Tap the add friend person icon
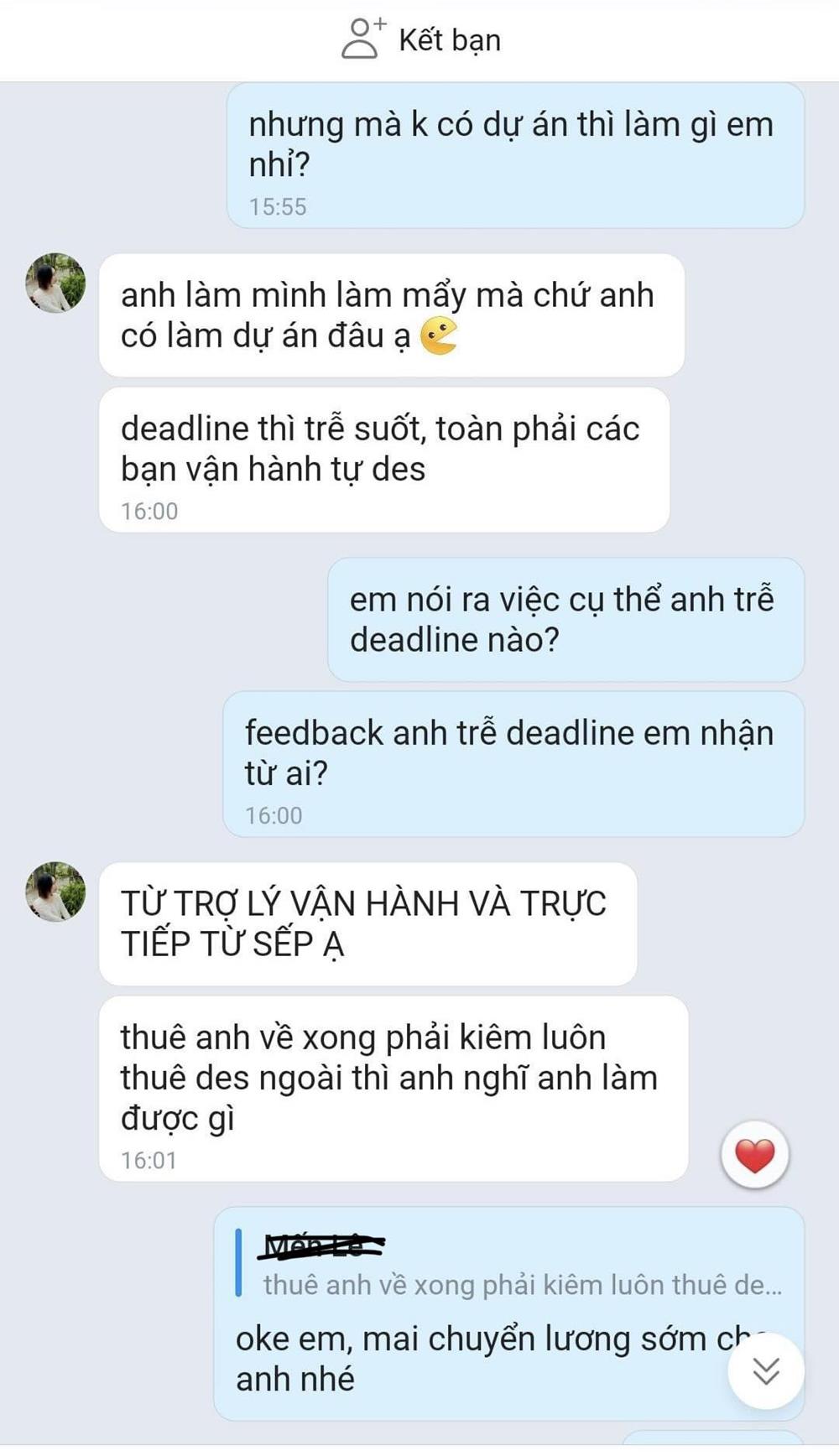Image resolution: width=839 pixels, height=1456 pixels. pos(363,39)
